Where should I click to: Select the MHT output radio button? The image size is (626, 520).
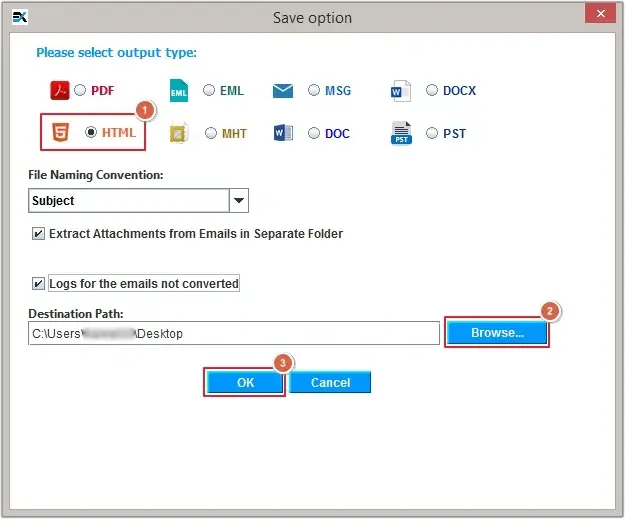pos(211,133)
